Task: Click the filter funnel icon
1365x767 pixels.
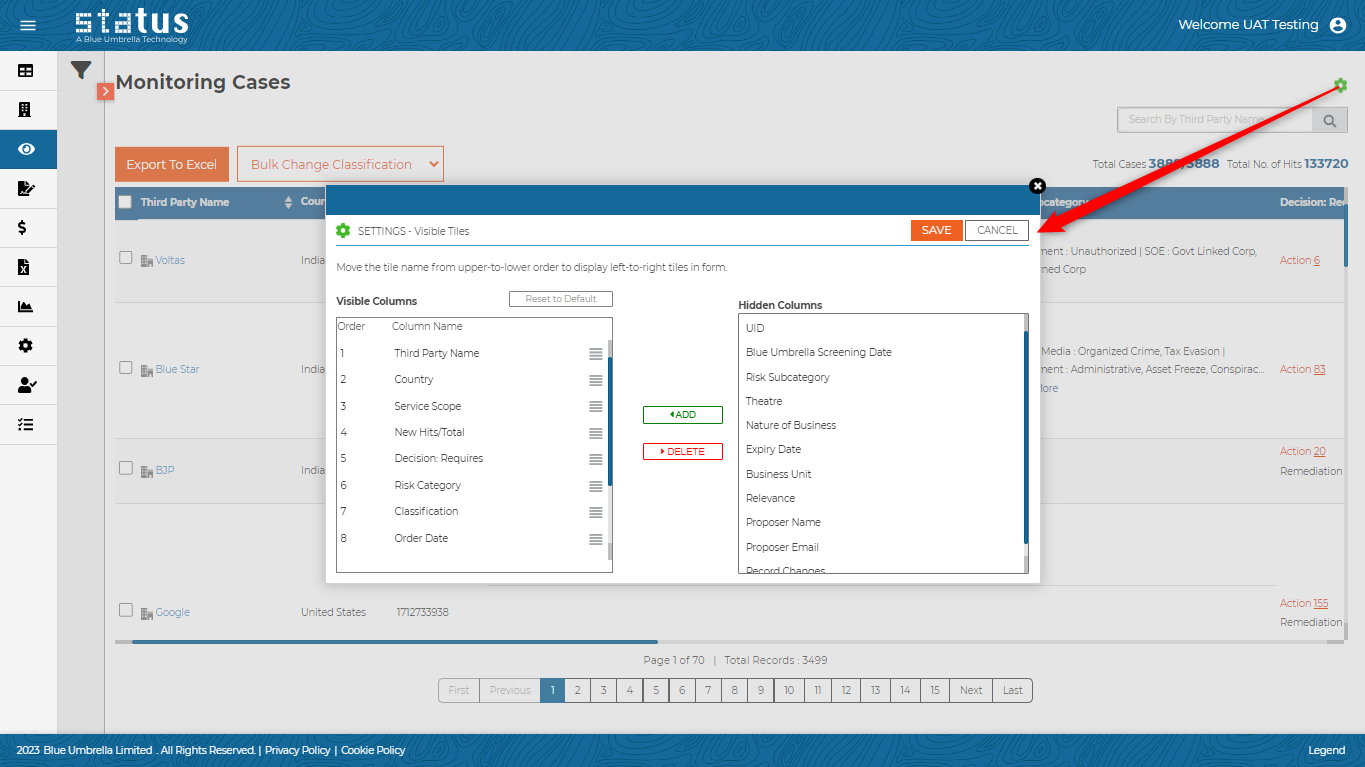Action: point(81,70)
